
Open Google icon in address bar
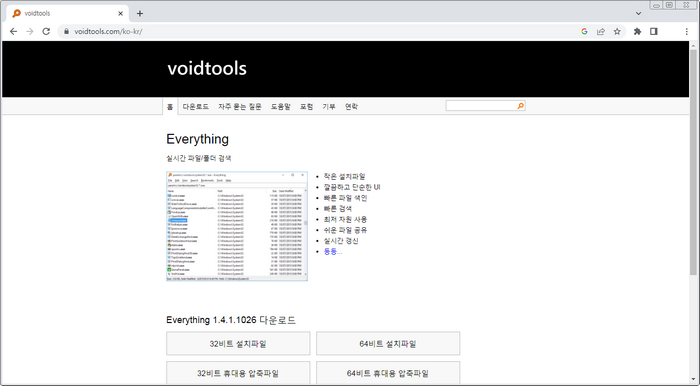coord(584,31)
